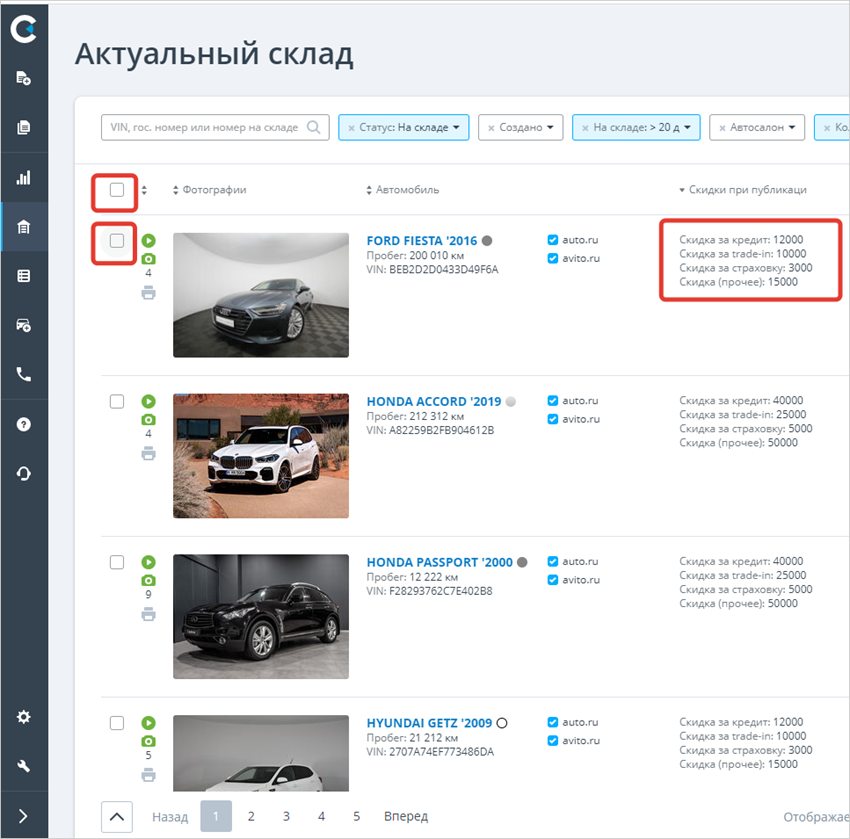
Task: Click the print icon for Ford Fiesta
Action: (149, 293)
